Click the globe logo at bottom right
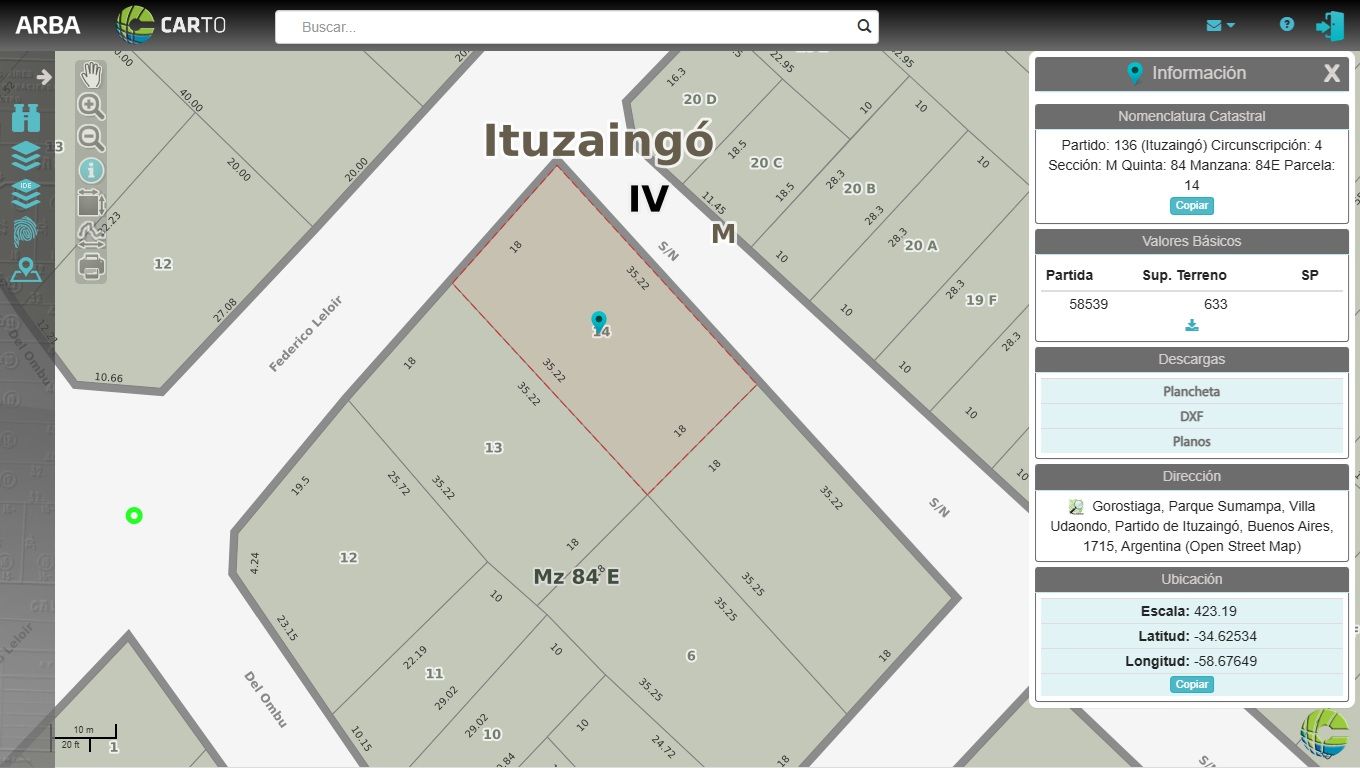This screenshot has width=1360, height=768. 1325,733
